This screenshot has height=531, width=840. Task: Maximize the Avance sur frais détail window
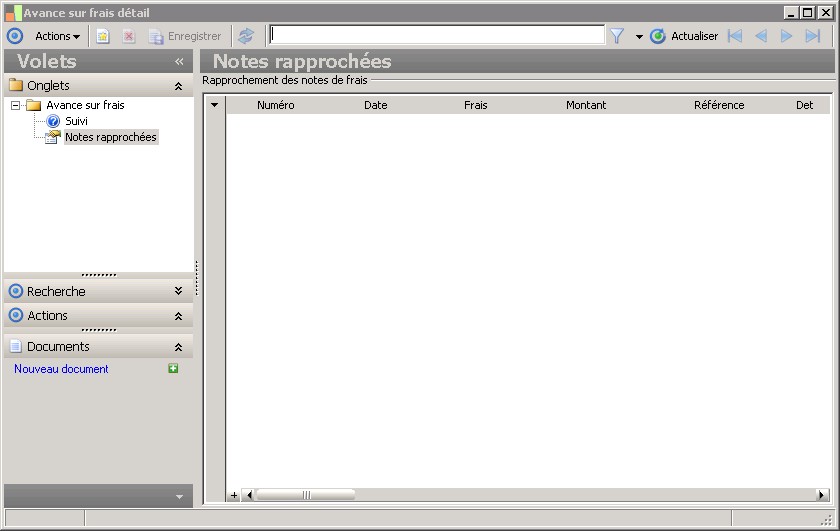coord(808,12)
